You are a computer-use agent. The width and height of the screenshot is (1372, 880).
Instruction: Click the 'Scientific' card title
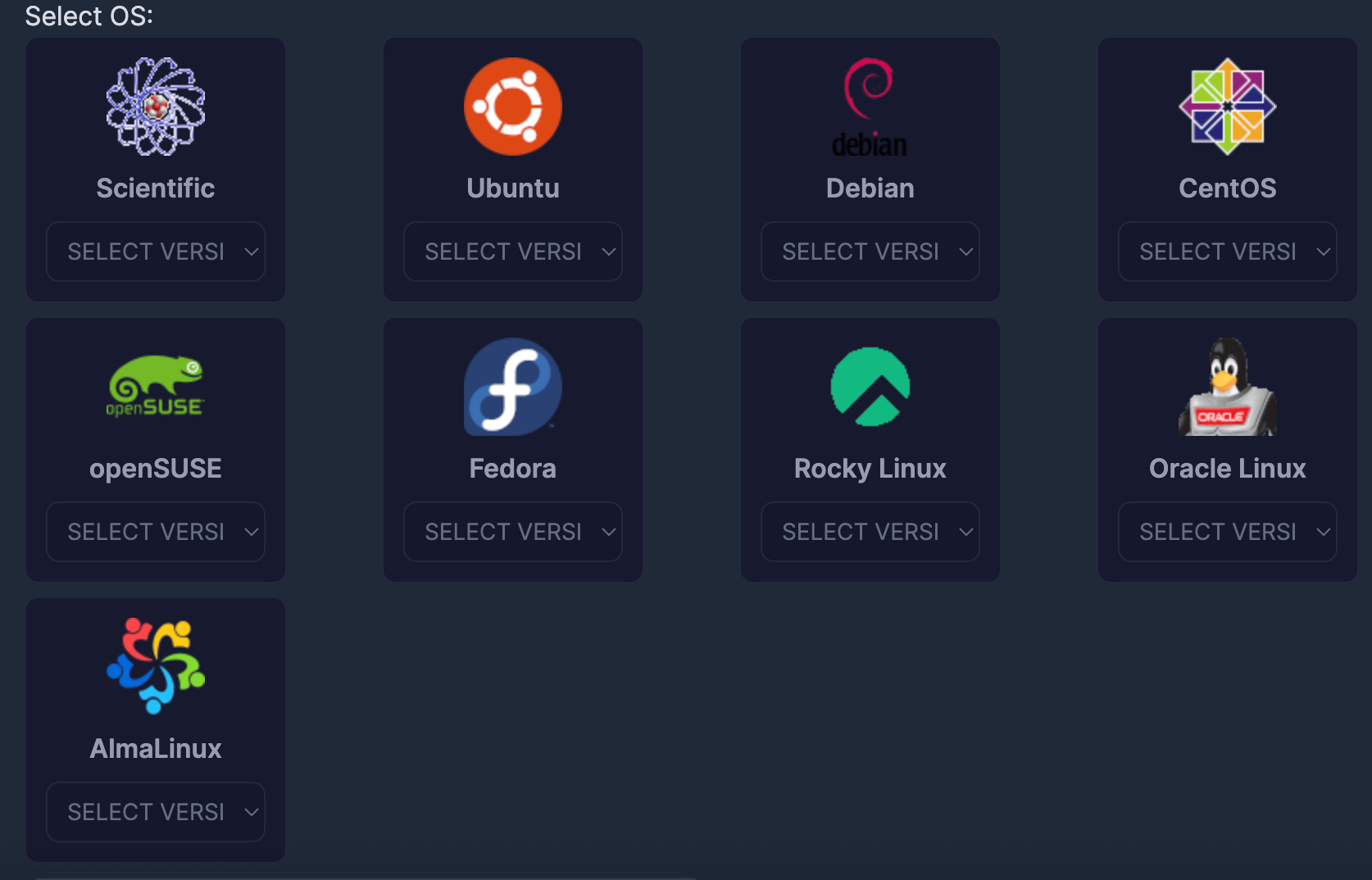[156, 188]
